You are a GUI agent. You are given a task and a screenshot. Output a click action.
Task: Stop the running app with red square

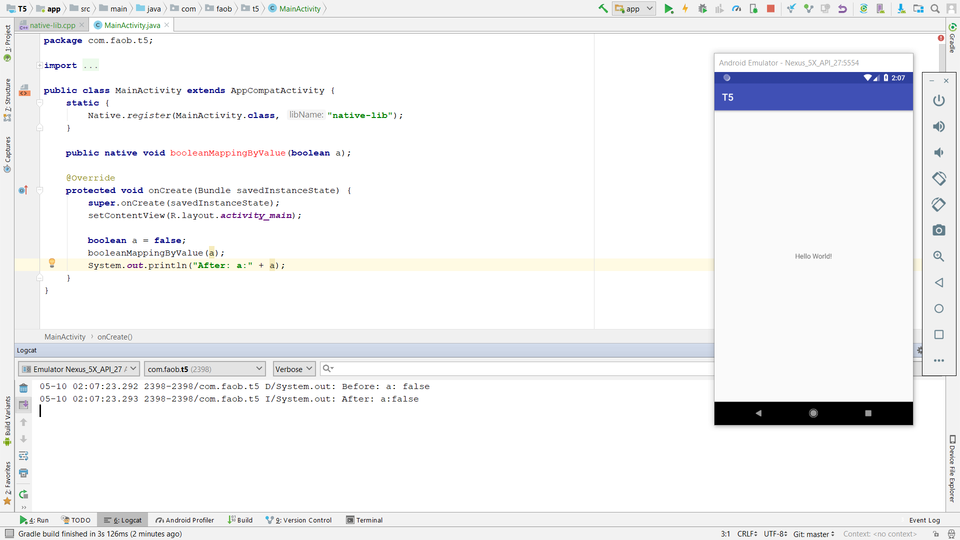click(x=771, y=9)
